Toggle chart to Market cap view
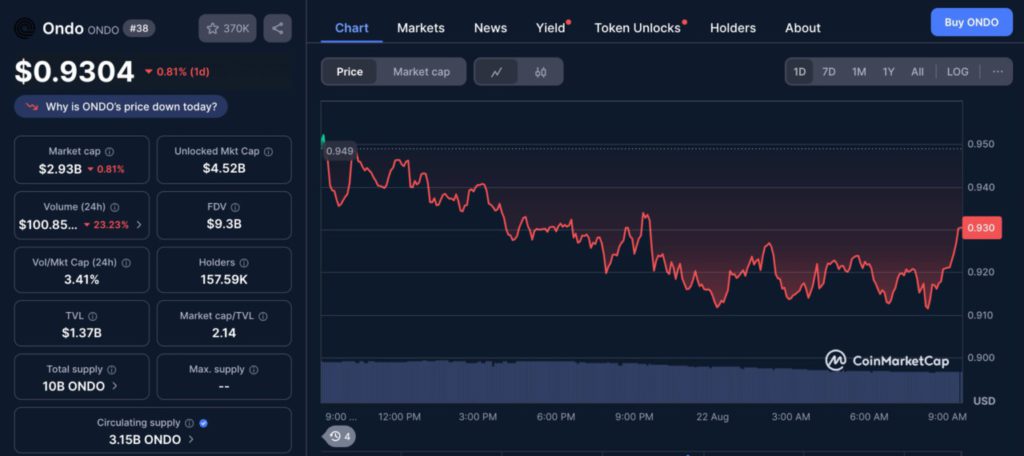 click(421, 72)
